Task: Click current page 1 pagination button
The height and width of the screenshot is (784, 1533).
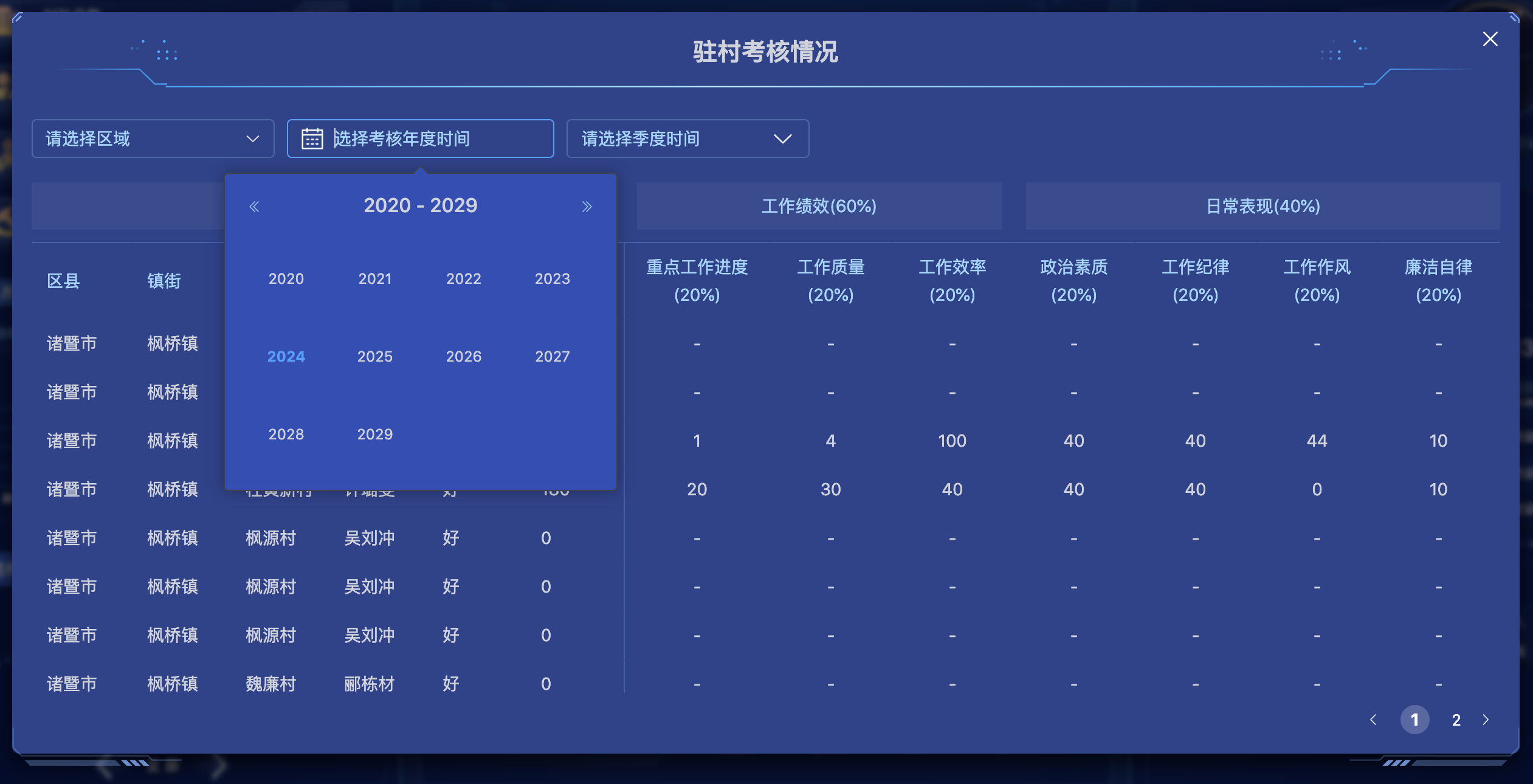Action: (x=1414, y=720)
